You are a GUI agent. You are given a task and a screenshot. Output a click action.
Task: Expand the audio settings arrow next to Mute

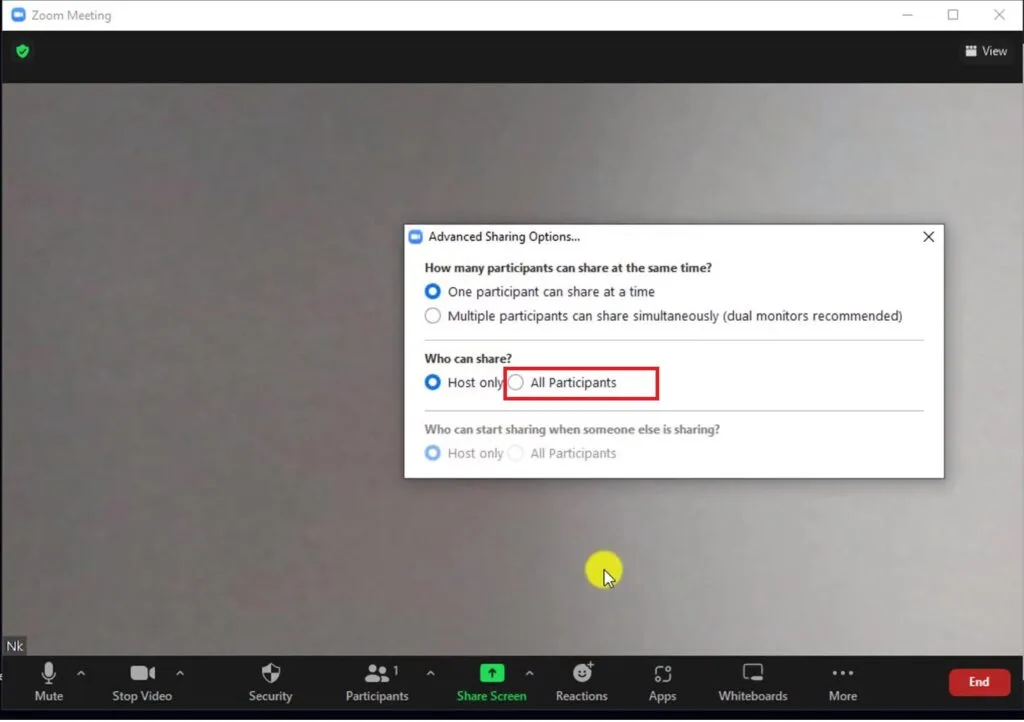[81, 673]
